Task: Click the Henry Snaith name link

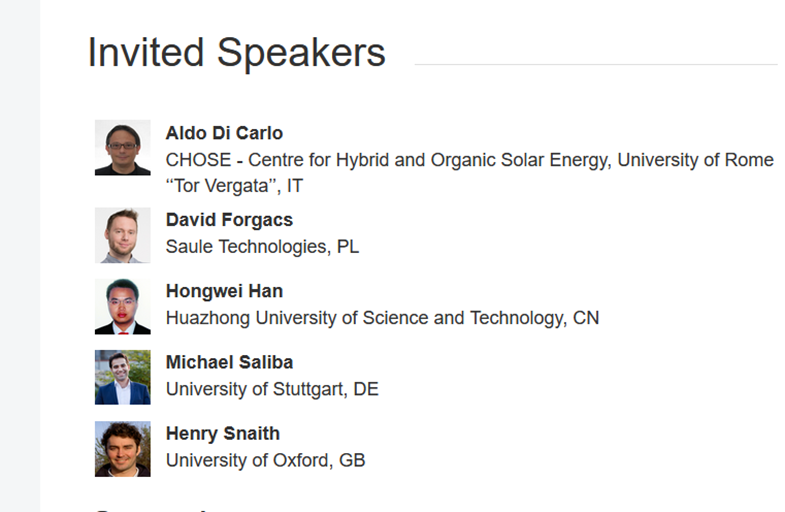Action: 223,433
